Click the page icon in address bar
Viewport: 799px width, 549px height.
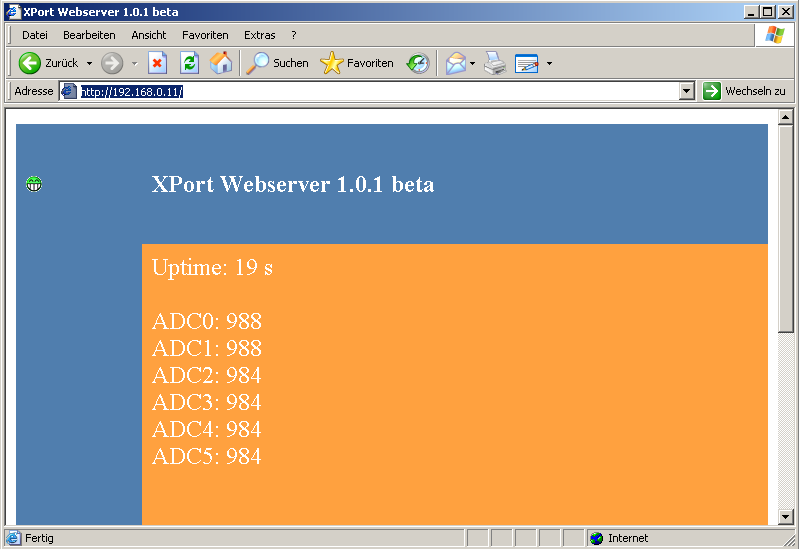point(69,91)
